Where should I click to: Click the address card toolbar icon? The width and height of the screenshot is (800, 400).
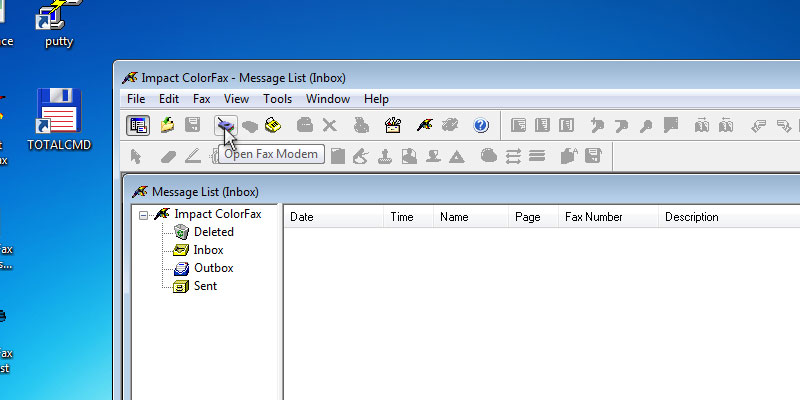393,126
